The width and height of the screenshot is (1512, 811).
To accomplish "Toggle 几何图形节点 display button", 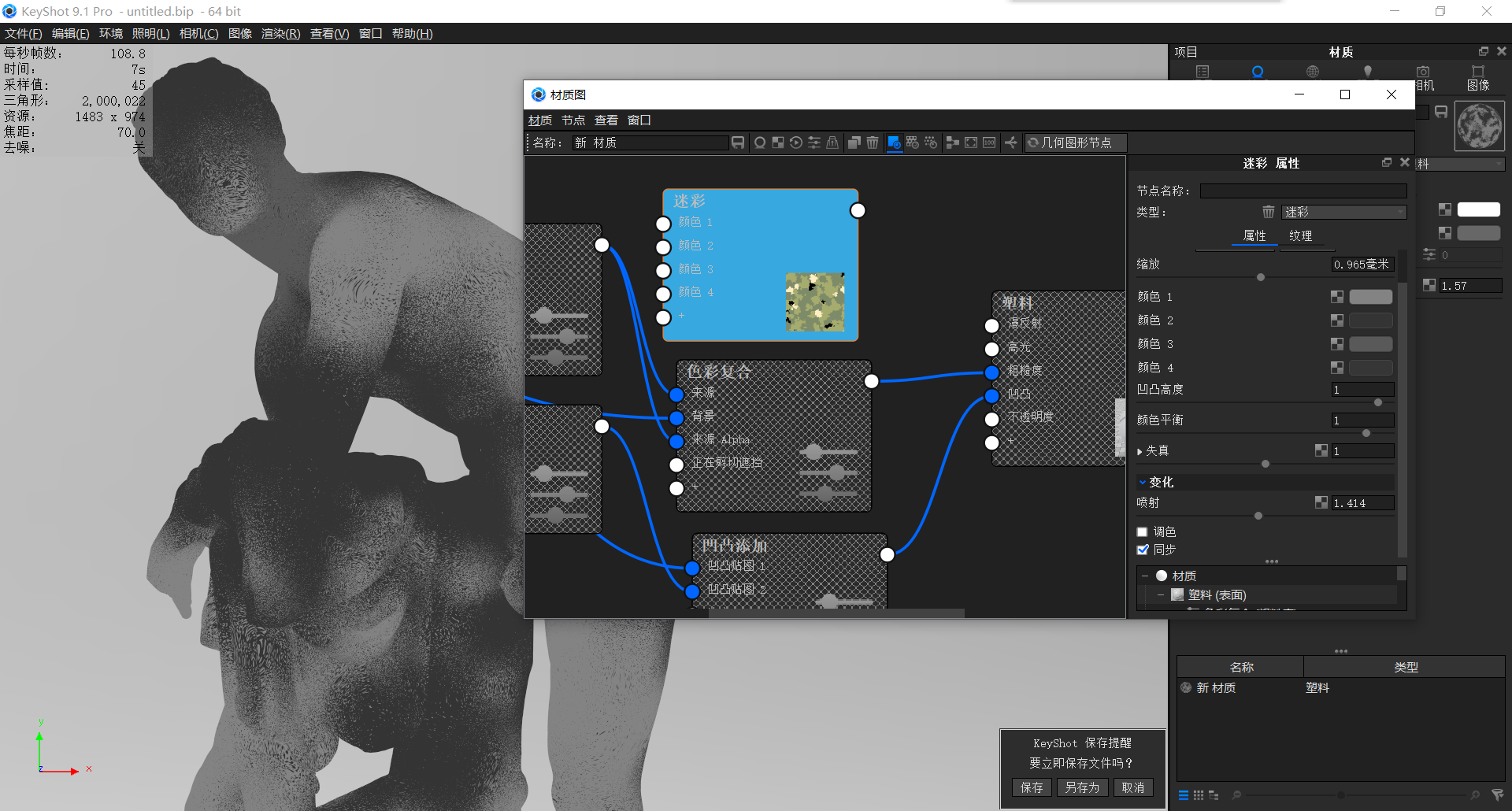I will (1075, 143).
